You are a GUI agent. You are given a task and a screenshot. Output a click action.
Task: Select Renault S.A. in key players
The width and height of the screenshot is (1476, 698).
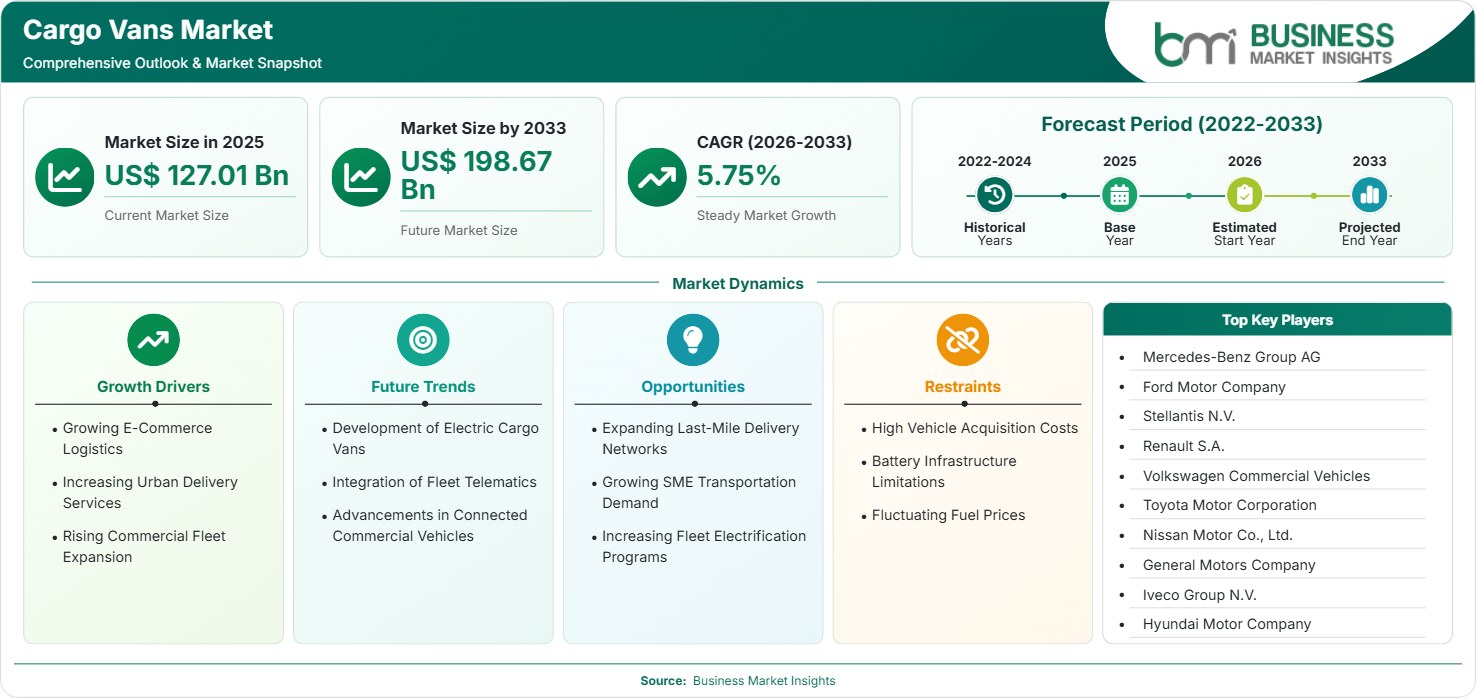click(1183, 446)
